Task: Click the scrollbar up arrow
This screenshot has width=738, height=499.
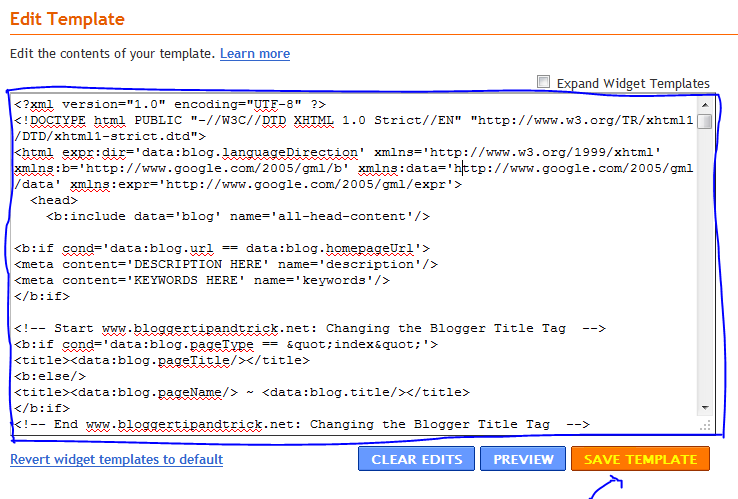Action: click(705, 105)
